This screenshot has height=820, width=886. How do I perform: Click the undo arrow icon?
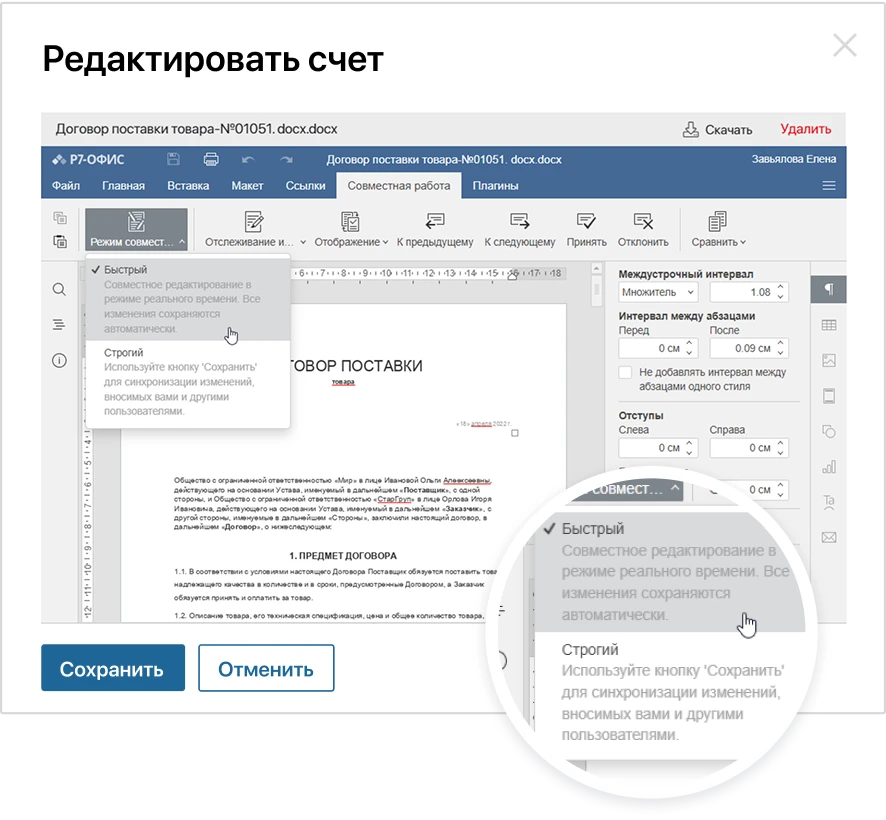(249, 160)
